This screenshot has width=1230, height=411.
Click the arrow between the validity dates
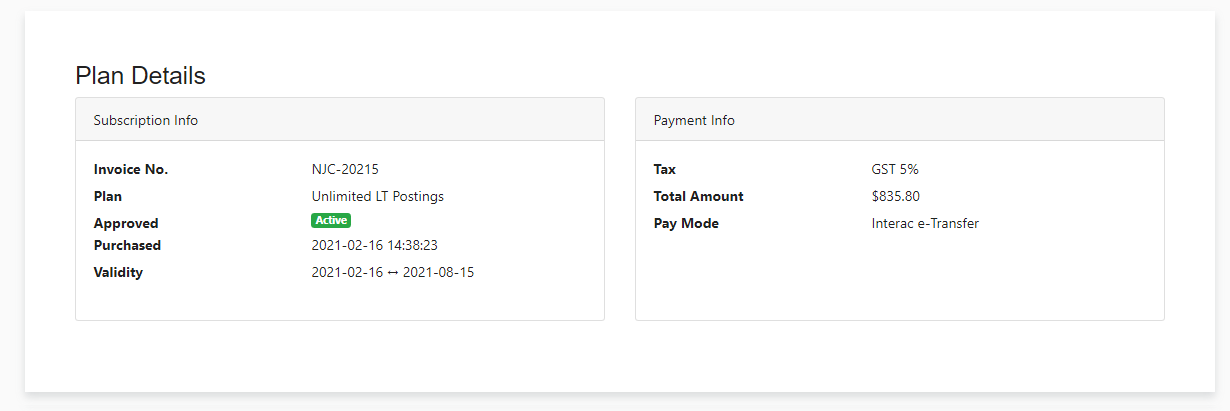coord(392,272)
